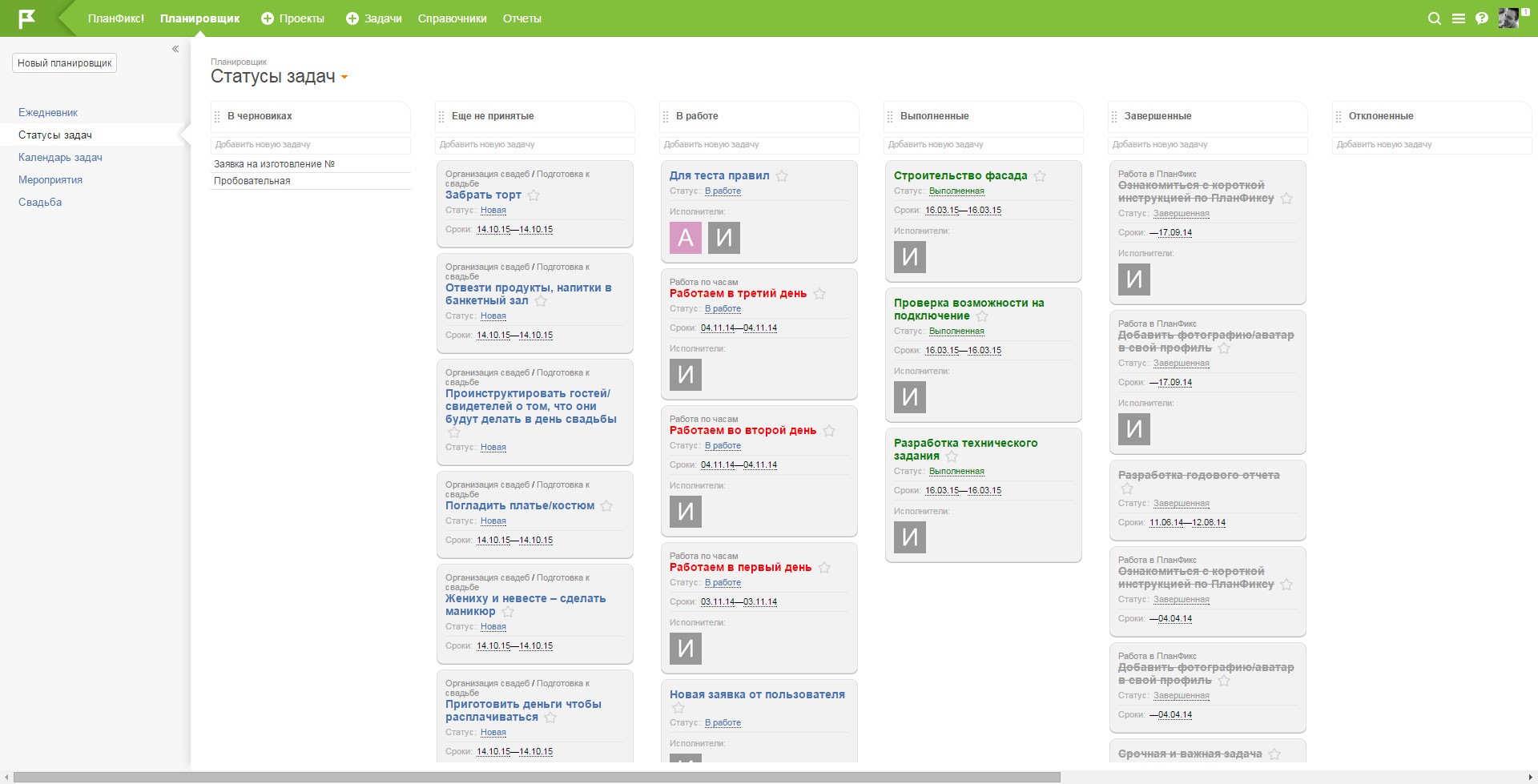Open the Календарь задач sidebar link
Screen dimensions: 1538x784
coord(60,158)
